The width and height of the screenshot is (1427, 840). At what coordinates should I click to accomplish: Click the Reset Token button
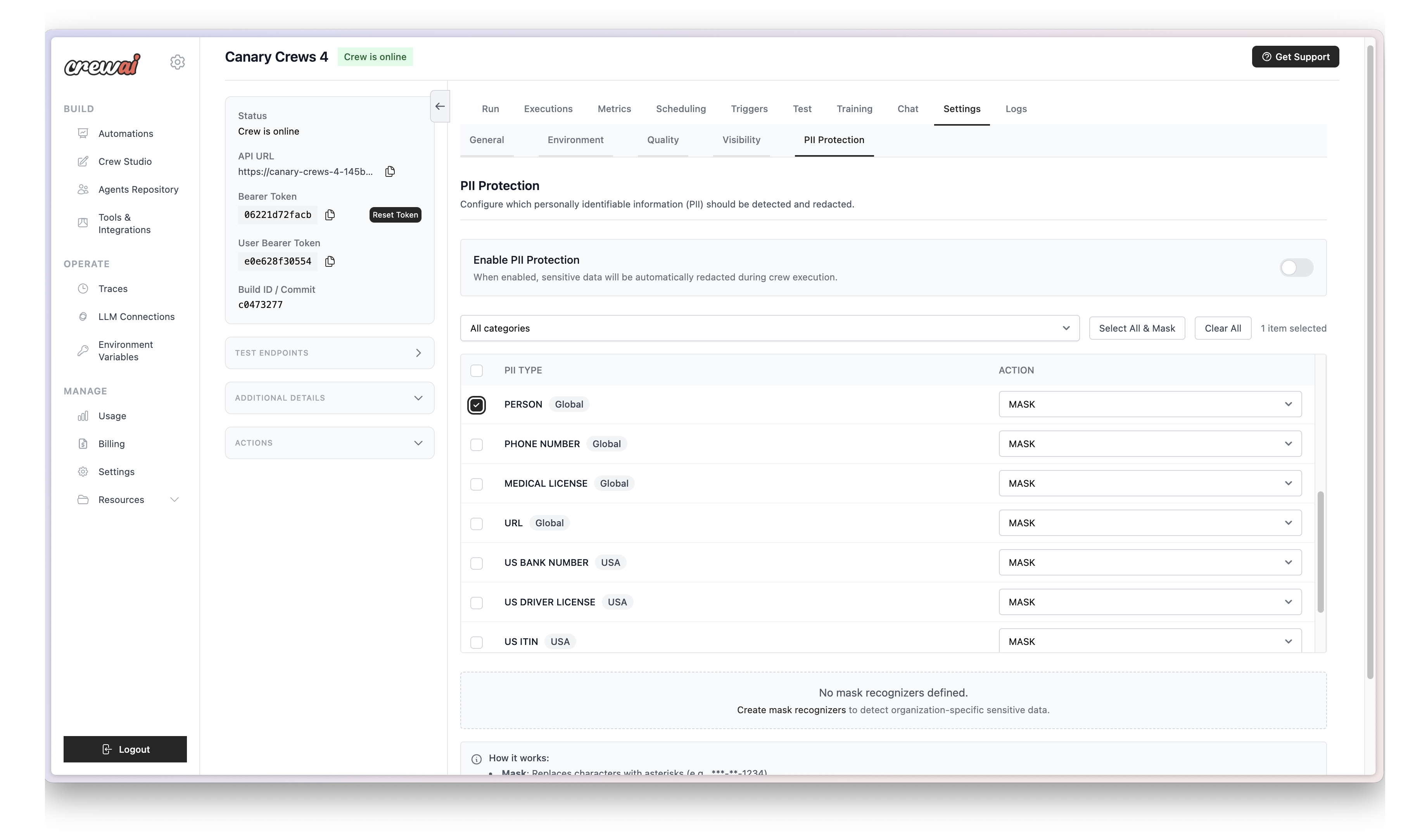(x=395, y=215)
